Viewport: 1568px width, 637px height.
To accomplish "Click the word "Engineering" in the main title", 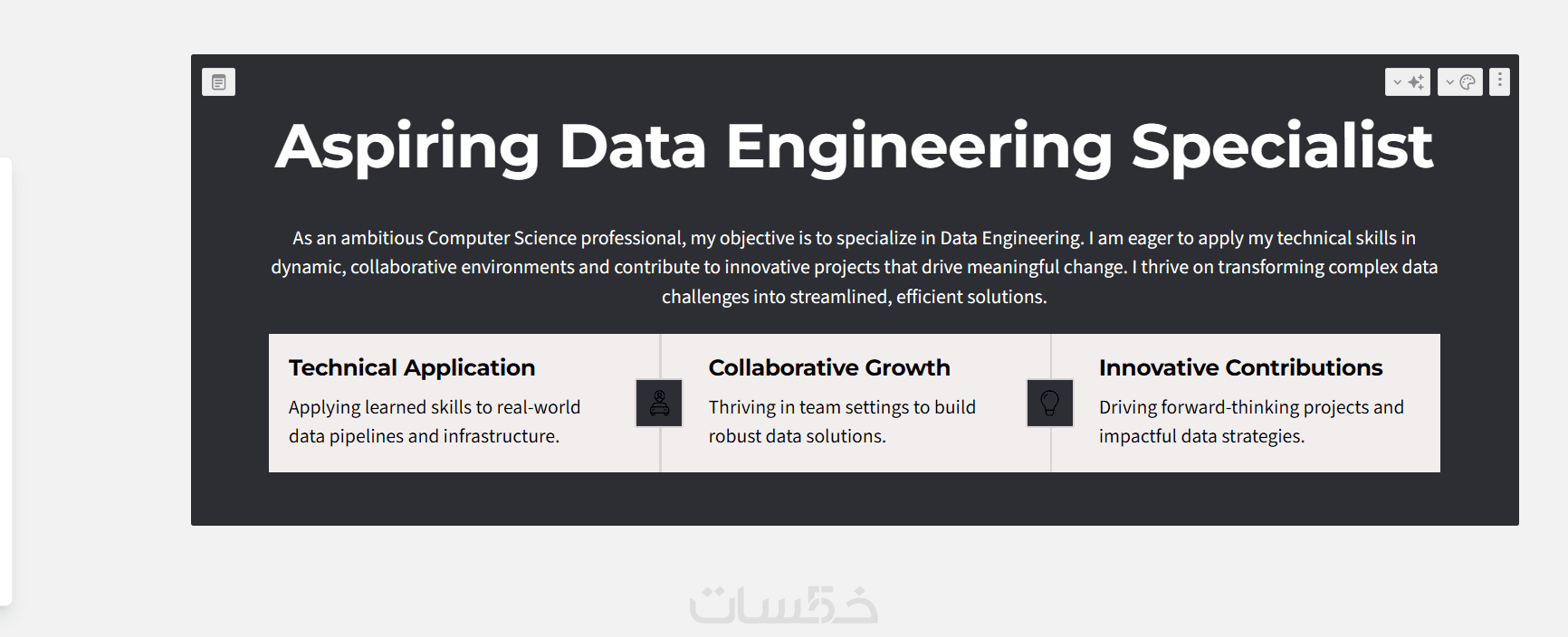I will (x=918, y=147).
